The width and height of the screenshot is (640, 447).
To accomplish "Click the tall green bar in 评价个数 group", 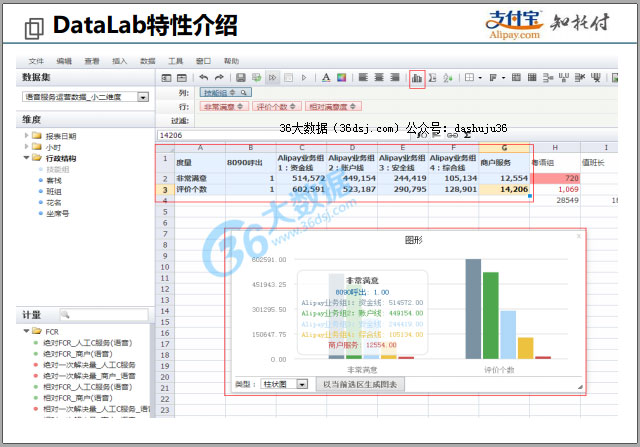I will (491, 316).
